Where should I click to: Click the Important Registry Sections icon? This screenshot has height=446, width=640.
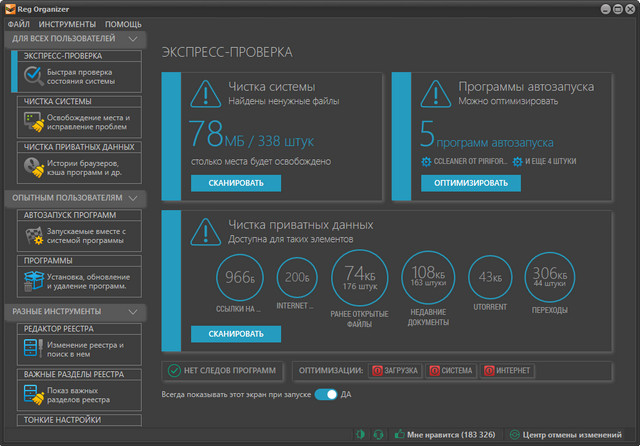coord(34,394)
